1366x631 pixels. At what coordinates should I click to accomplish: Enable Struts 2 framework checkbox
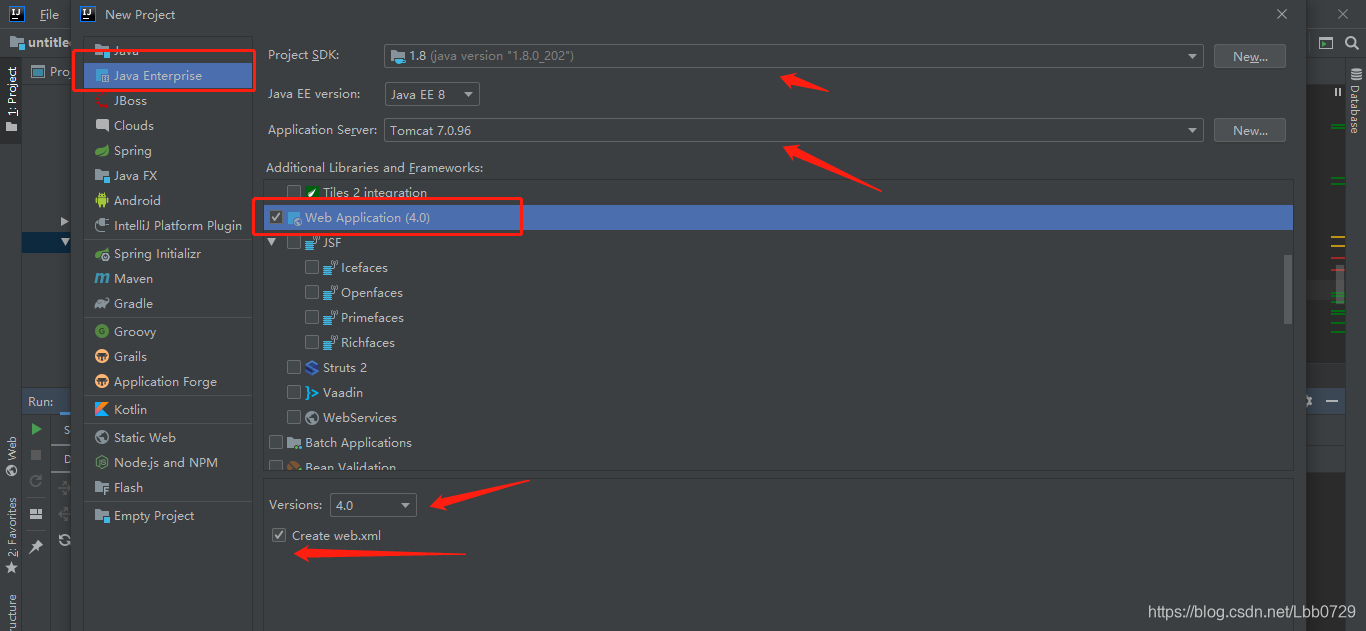[294, 368]
